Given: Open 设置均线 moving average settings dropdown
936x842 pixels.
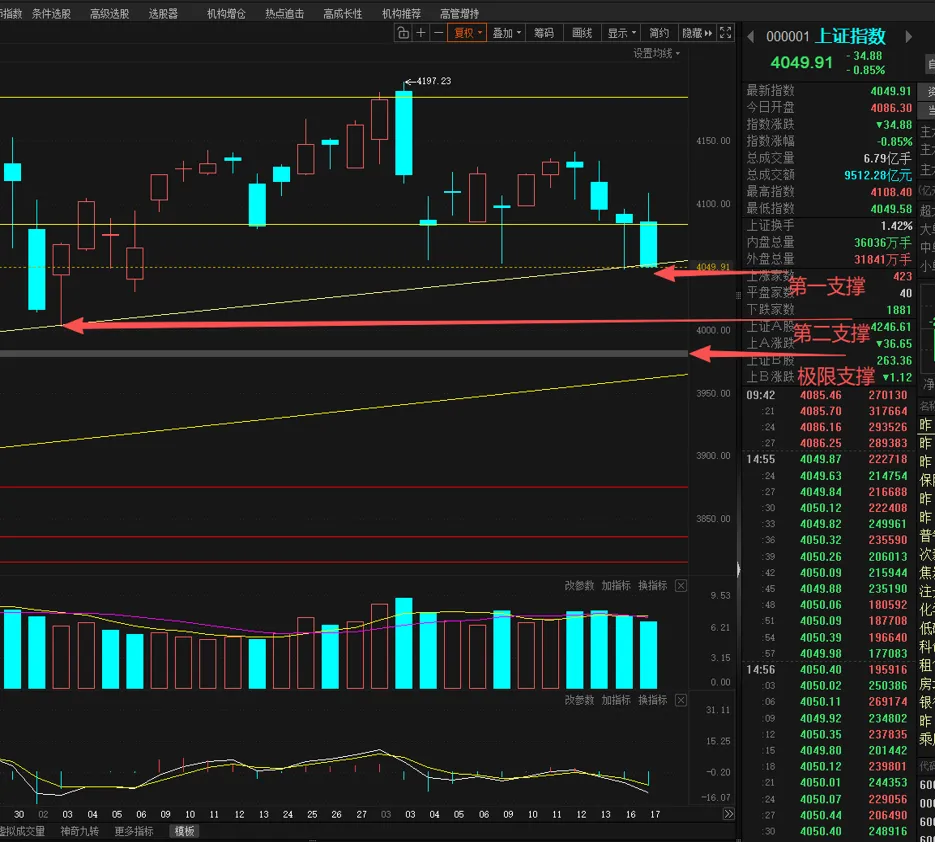Looking at the screenshot, I should (x=657, y=54).
